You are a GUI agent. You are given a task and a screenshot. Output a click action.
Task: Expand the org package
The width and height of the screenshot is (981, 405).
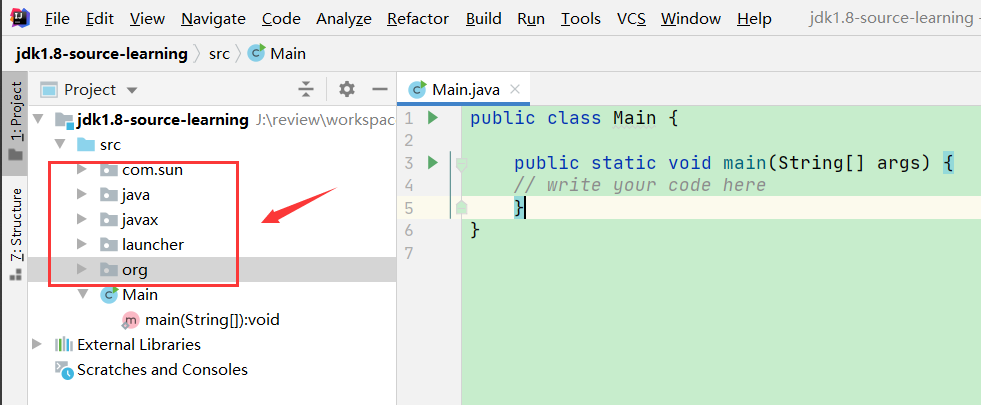pos(81,269)
